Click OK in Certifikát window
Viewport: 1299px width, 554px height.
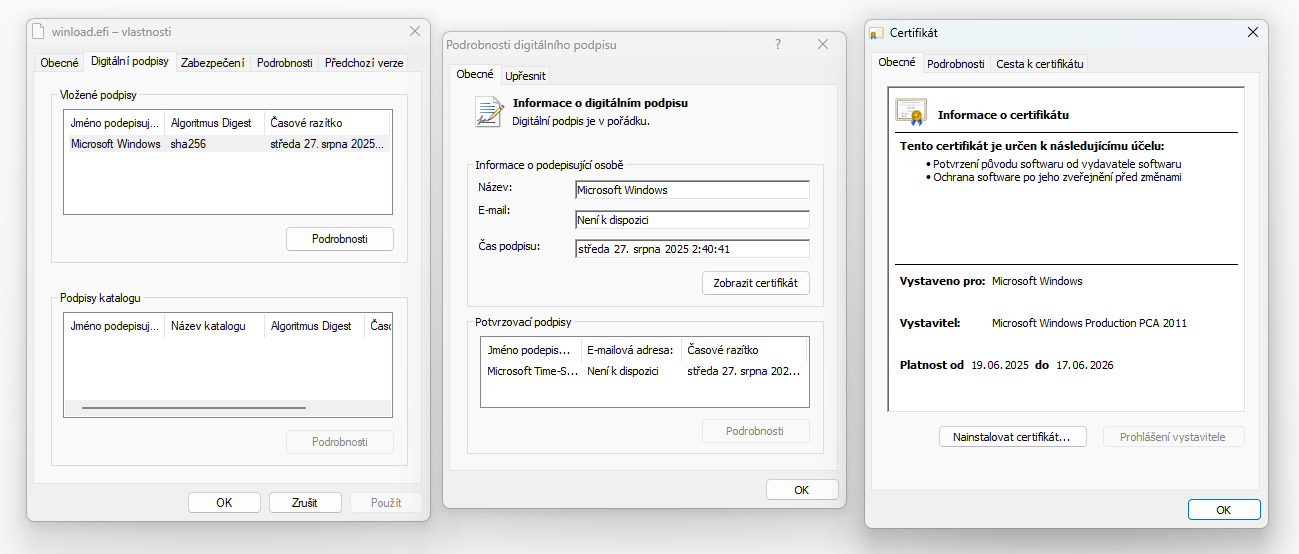click(x=1224, y=509)
